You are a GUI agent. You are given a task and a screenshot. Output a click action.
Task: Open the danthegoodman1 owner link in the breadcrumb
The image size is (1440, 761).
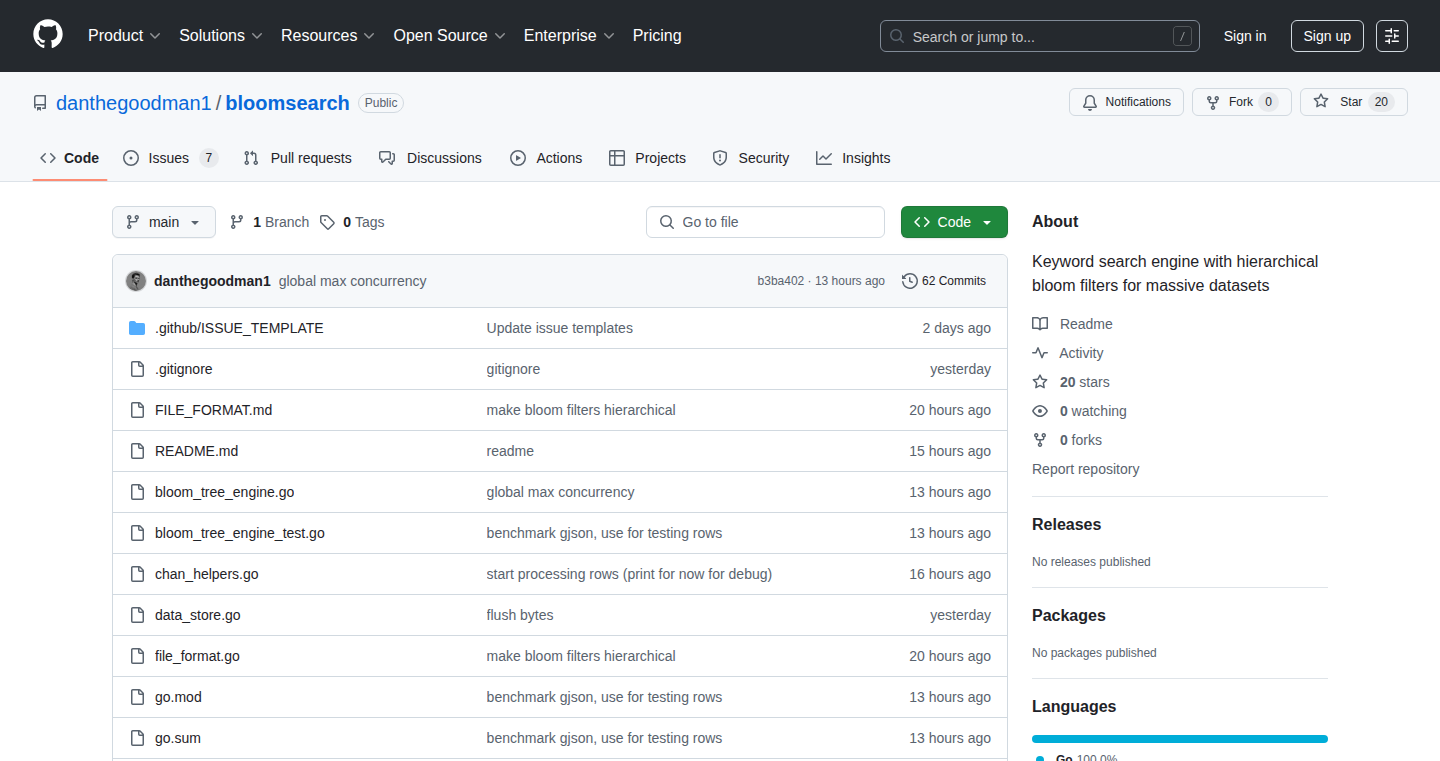(x=134, y=103)
